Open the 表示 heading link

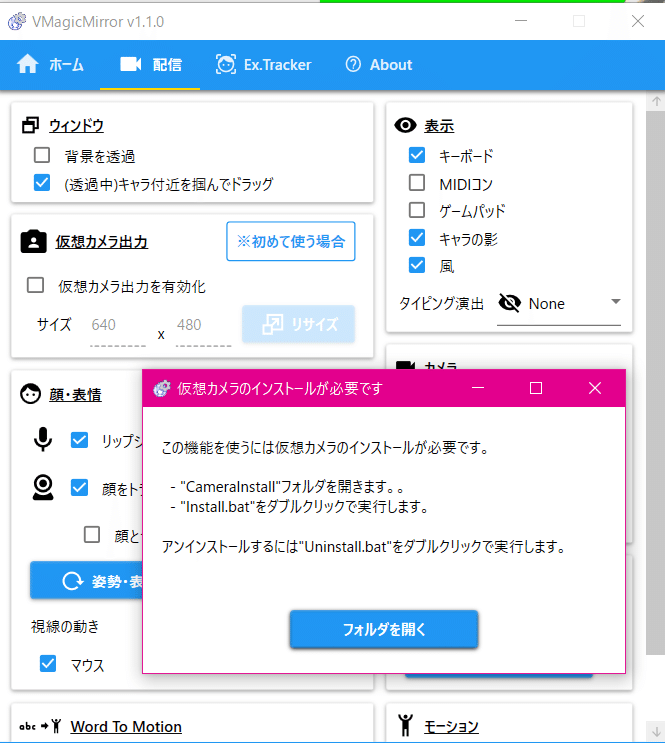439,126
